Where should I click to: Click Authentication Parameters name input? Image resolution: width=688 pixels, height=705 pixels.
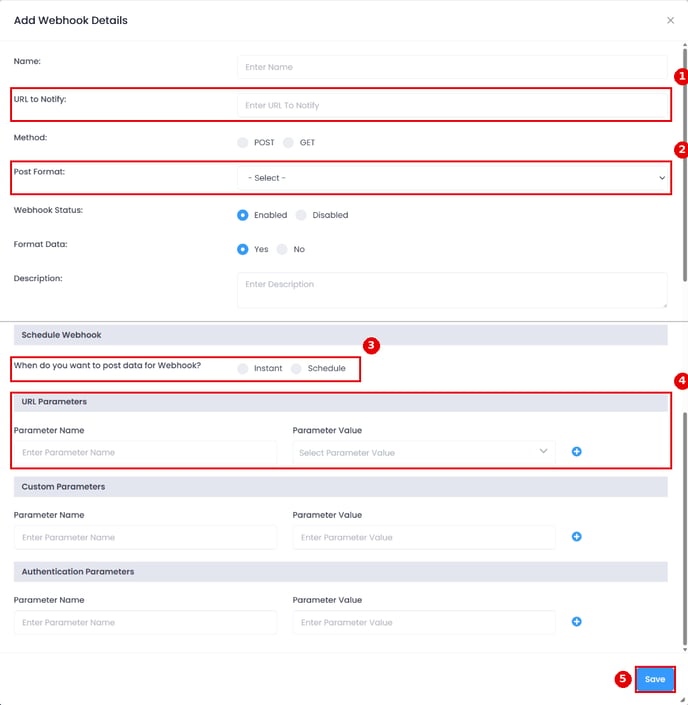(x=145, y=622)
